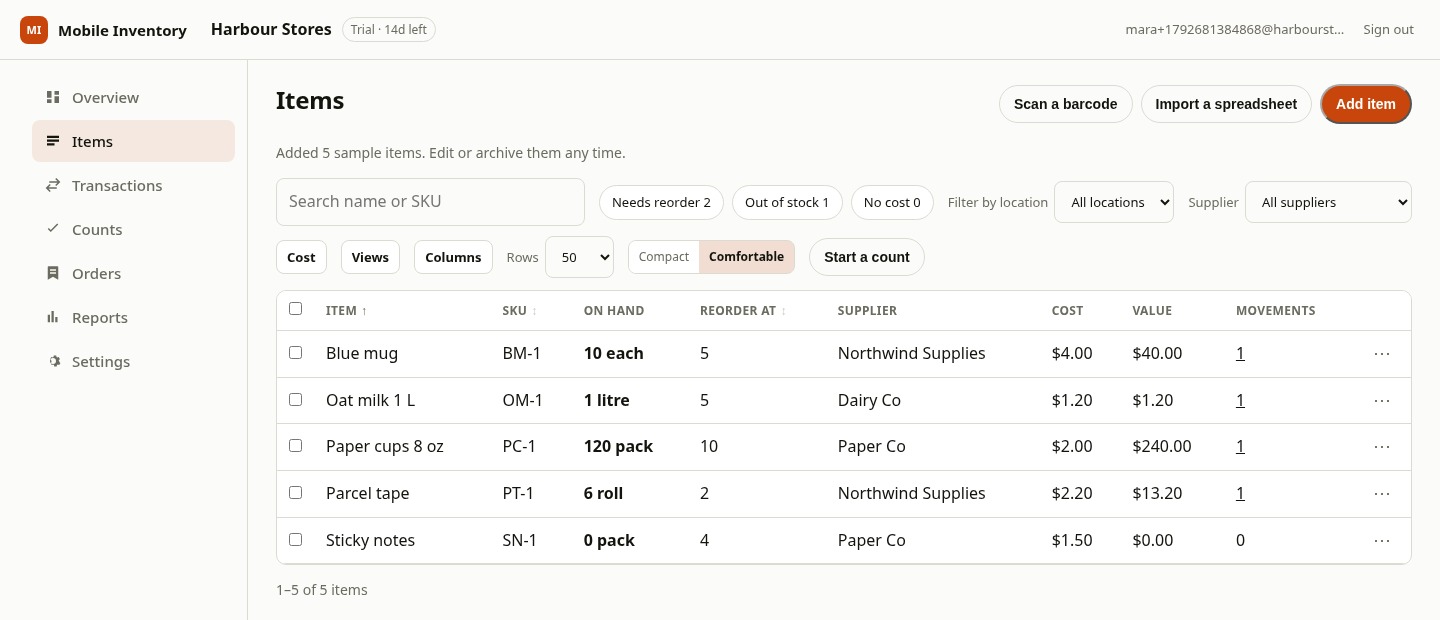Open Transactions page from sidebar

pyautogui.click(x=133, y=185)
